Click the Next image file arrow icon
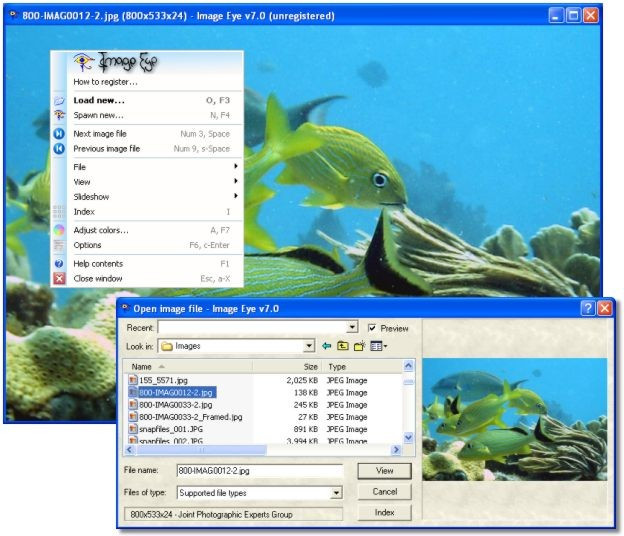This screenshot has width=624, height=536. click(x=59, y=134)
